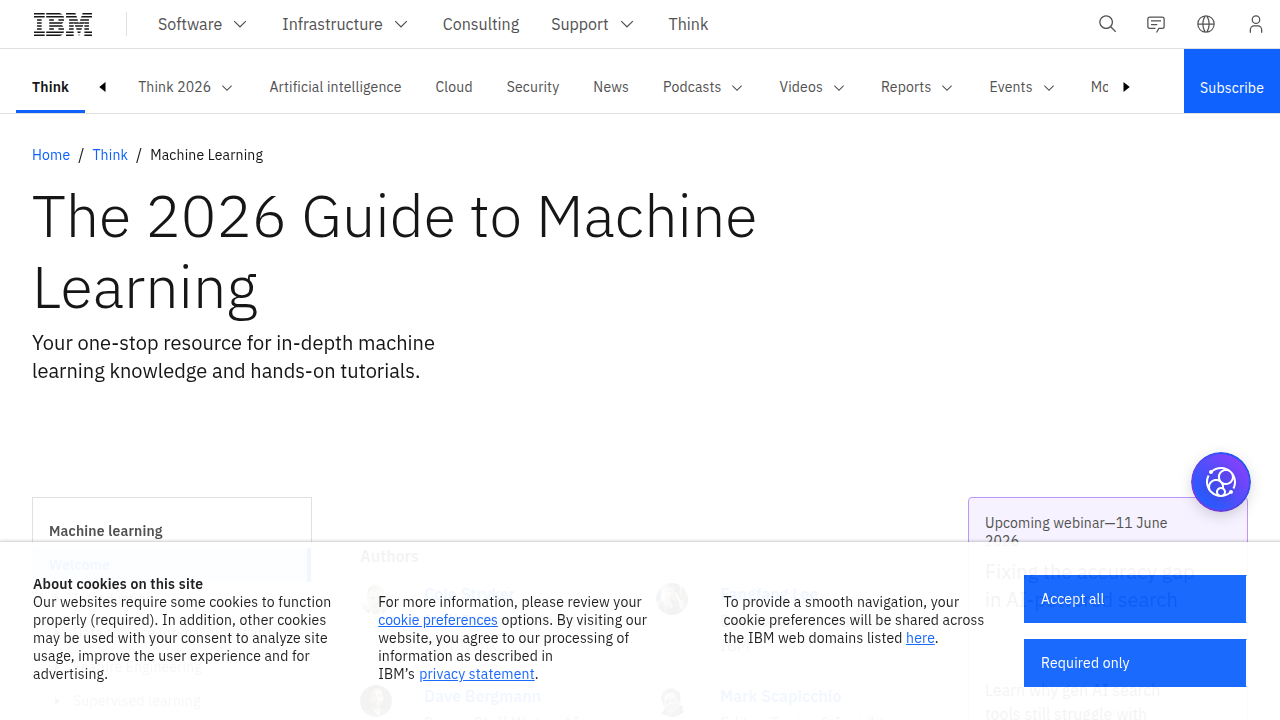Click 'The 2026 Guide to Machine Learning' heading
Screen dimensions: 1280x720
pyautogui.click(x=394, y=251)
